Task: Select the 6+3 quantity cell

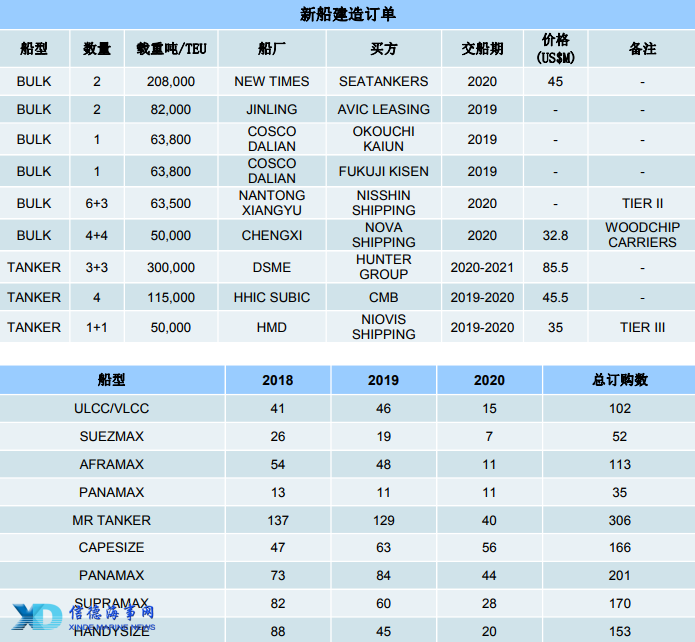Action: coord(97,204)
